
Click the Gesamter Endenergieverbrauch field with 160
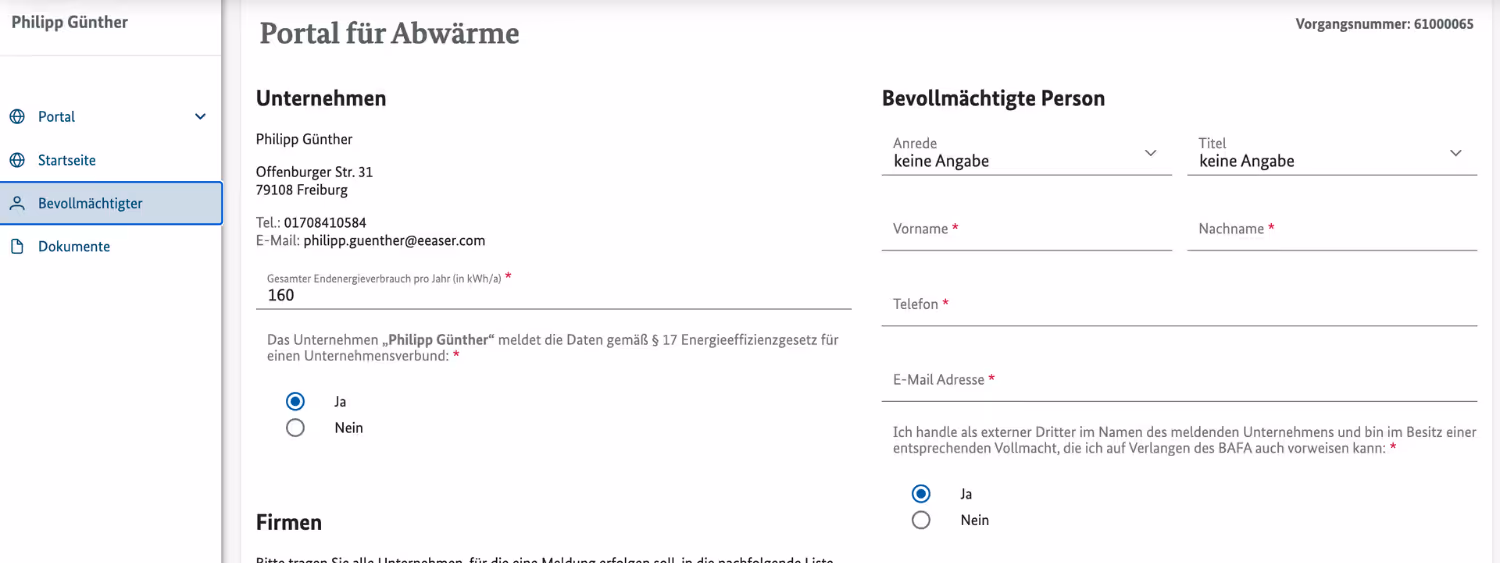pyautogui.click(x=554, y=288)
